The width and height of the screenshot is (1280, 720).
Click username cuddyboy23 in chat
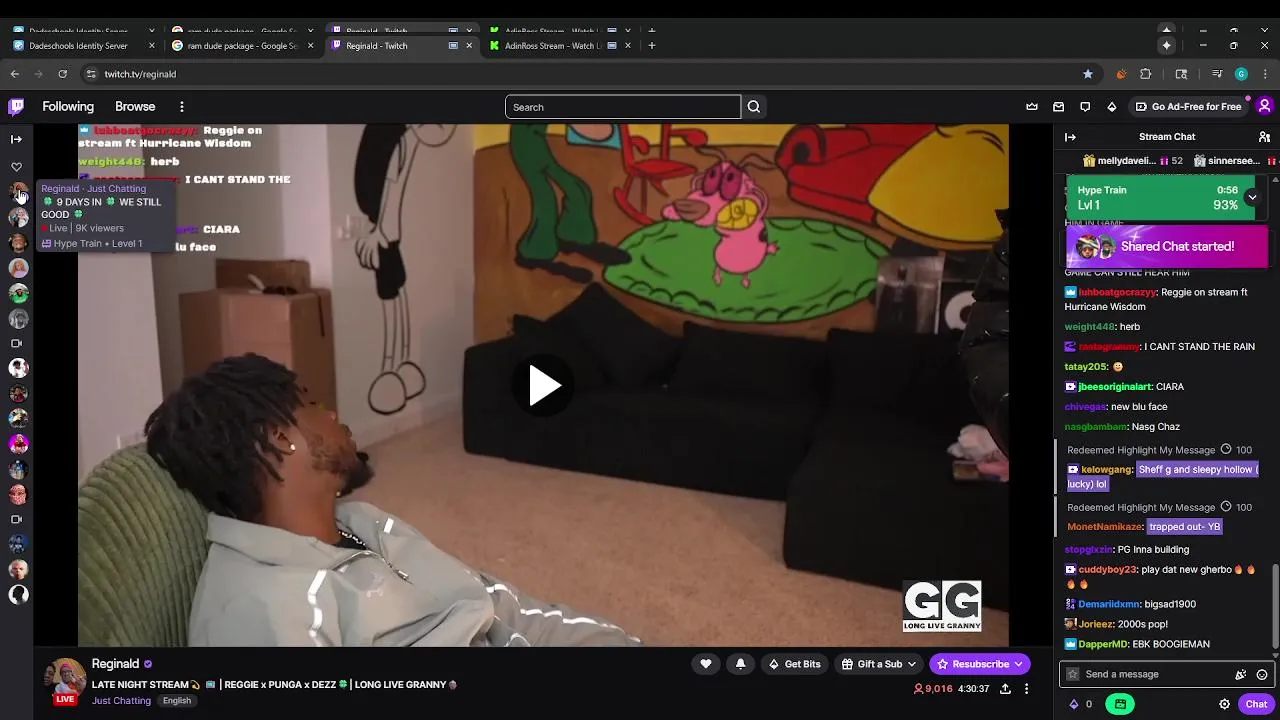[1108, 570]
